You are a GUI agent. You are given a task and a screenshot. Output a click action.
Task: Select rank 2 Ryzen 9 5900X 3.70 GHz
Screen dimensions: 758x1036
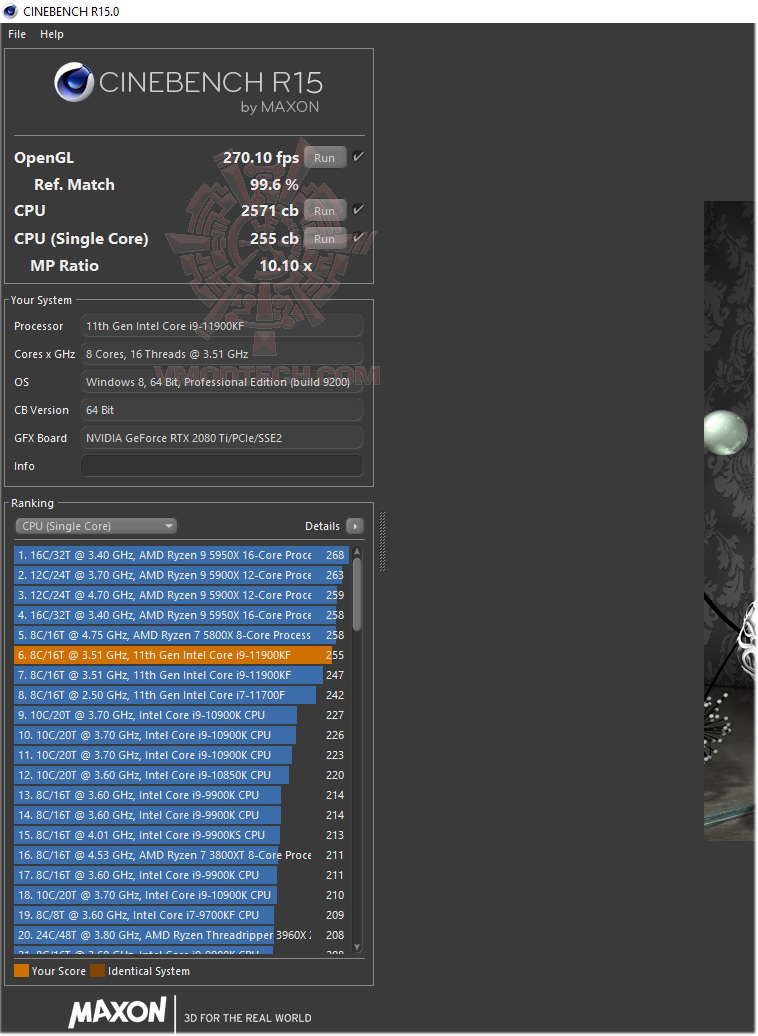[182, 575]
